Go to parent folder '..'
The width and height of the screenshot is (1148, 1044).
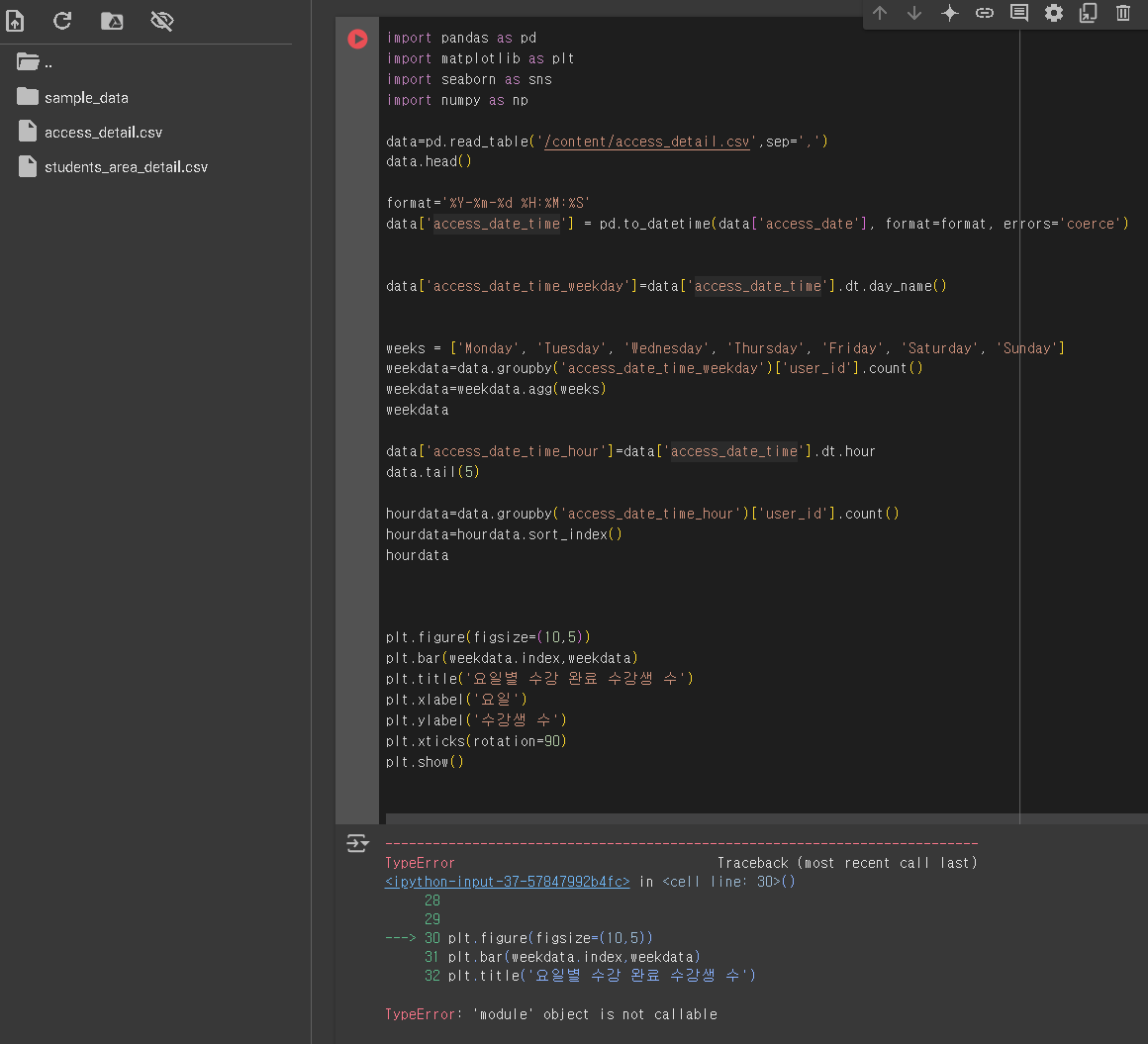click(x=35, y=62)
